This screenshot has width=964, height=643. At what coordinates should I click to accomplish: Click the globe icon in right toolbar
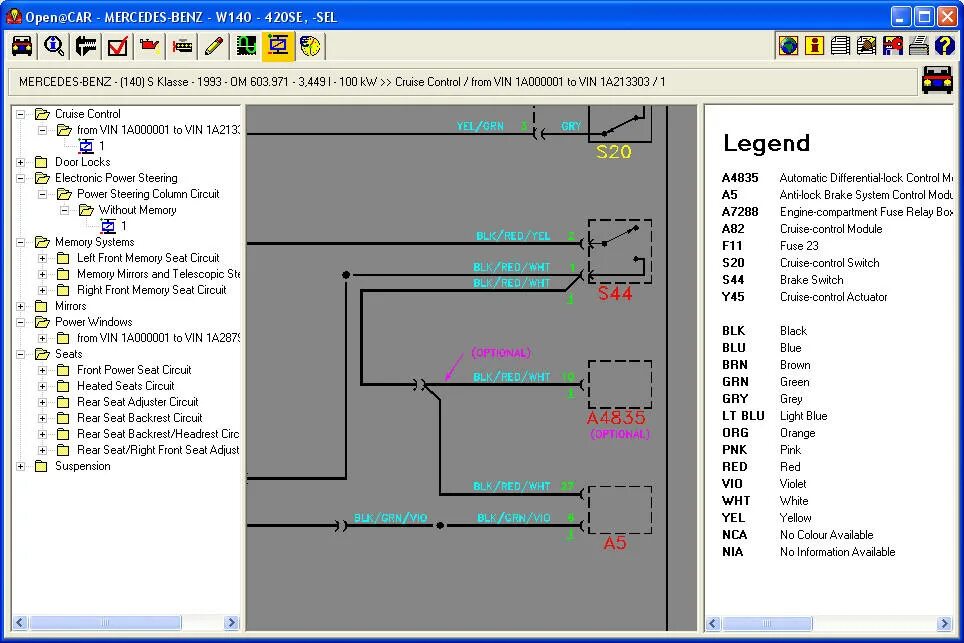[788, 45]
